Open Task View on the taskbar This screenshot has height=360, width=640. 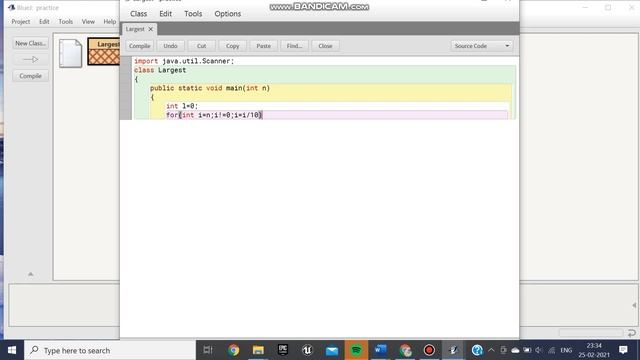(x=208, y=350)
